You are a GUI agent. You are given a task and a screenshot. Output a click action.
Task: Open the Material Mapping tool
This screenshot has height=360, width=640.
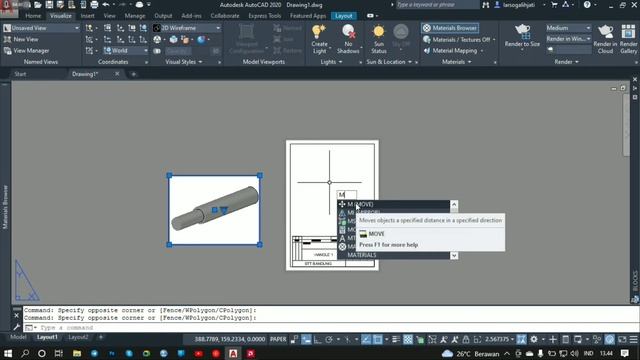pyautogui.click(x=450, y=51)
